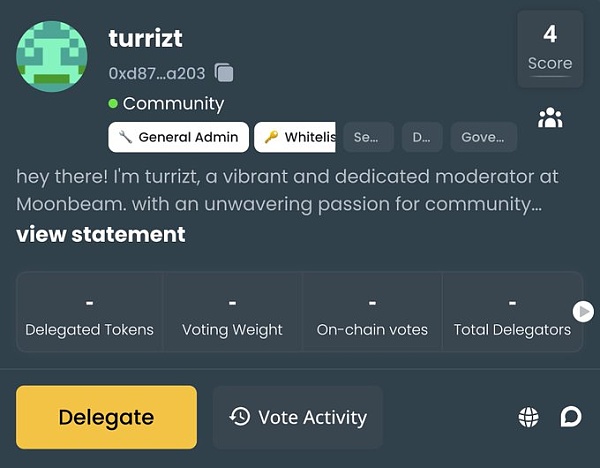The image size is (600, 468).
Task: Open the chat bubble icon
Action: click(571, 416)
